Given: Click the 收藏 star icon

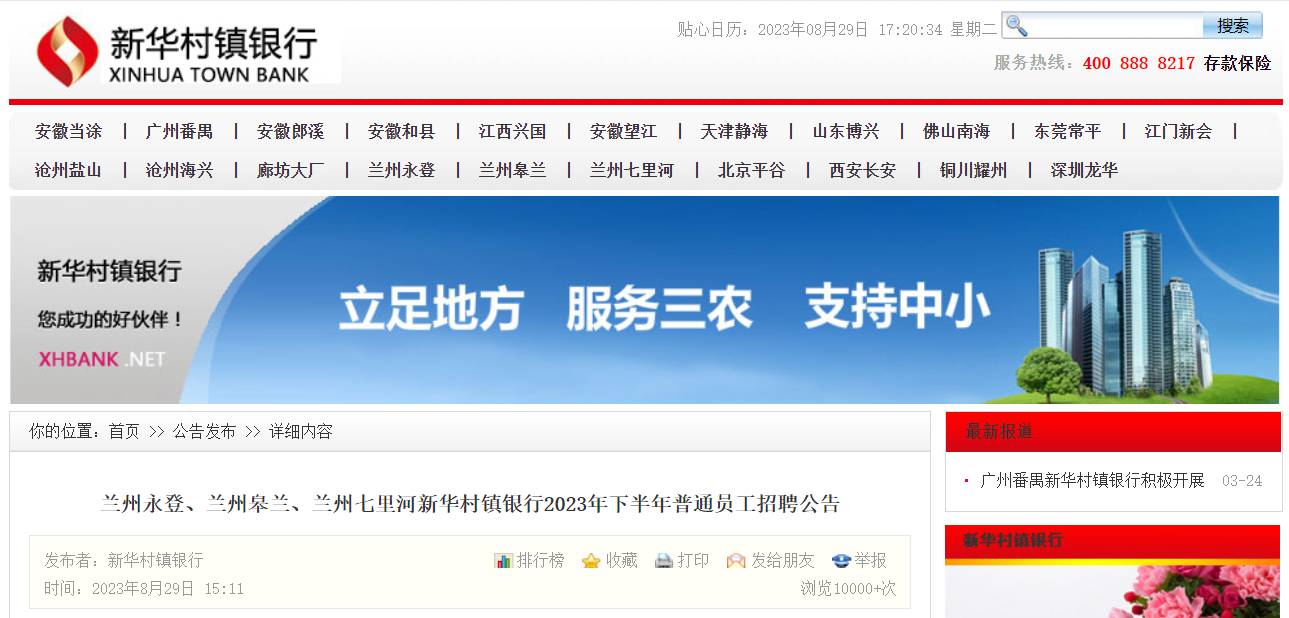Looking at the screenshot, I should 591,561.
